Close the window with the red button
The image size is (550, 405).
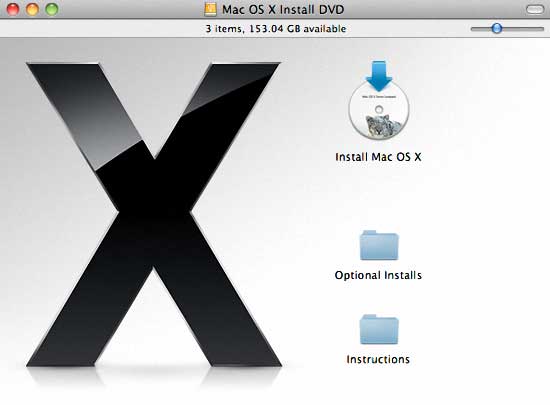pyautogui.click(x=13, y=9)
